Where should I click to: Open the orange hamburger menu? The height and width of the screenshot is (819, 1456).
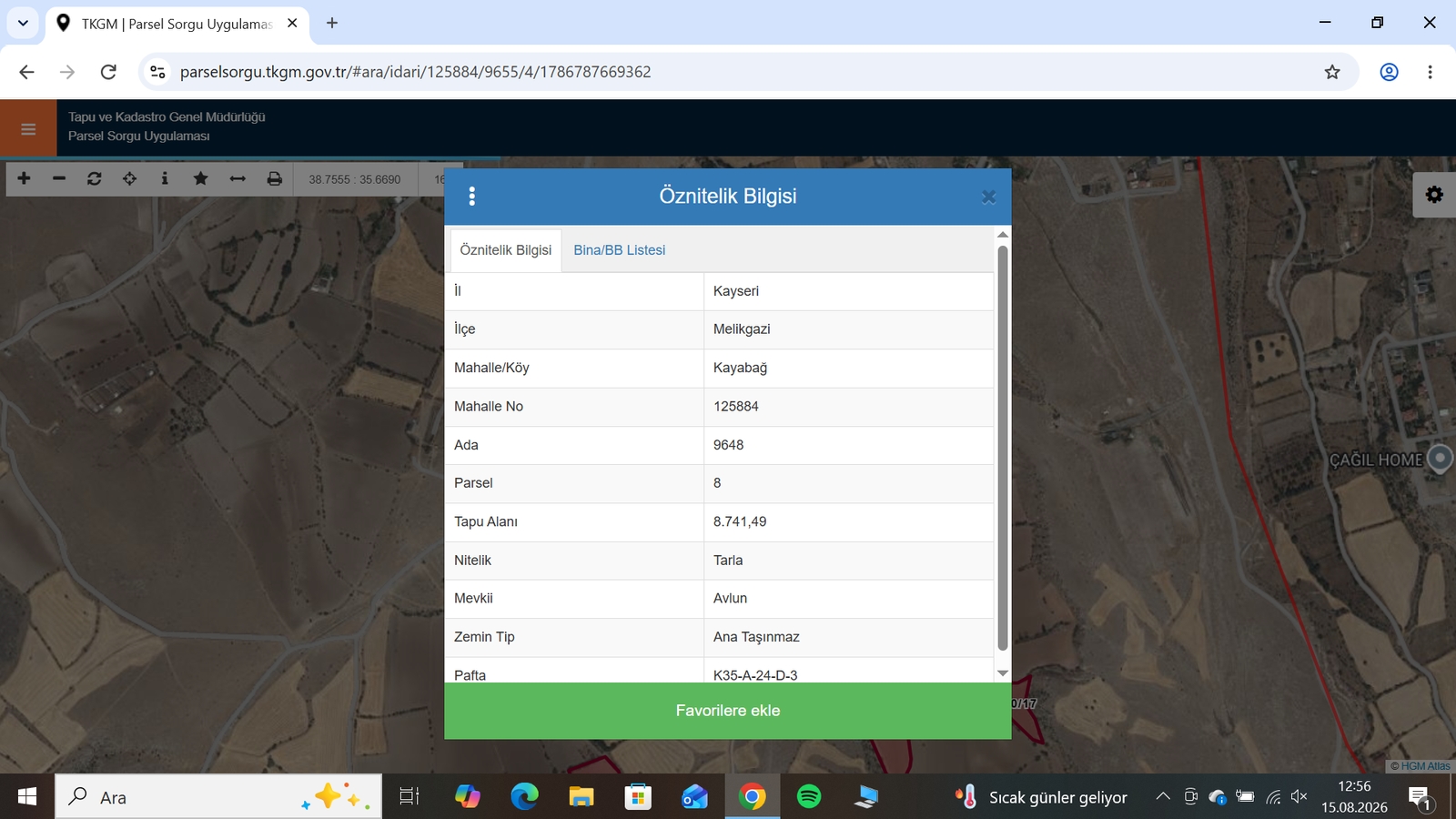[28, 128]
